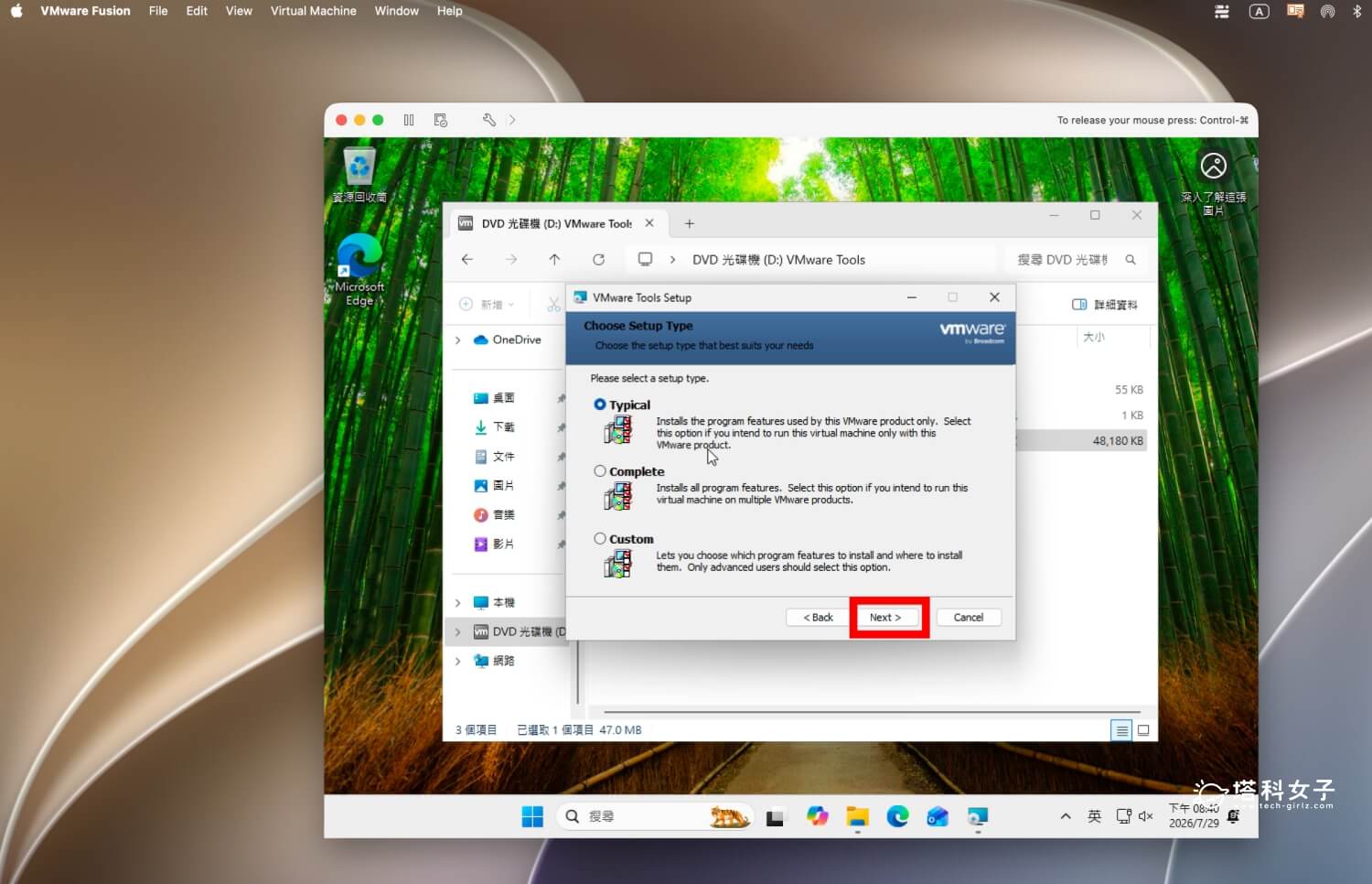Image resolution: width=1372 pixels, height=884 pixels.
Task: Select the 48,180 KB file row
Action: (x=1081, y=441)
